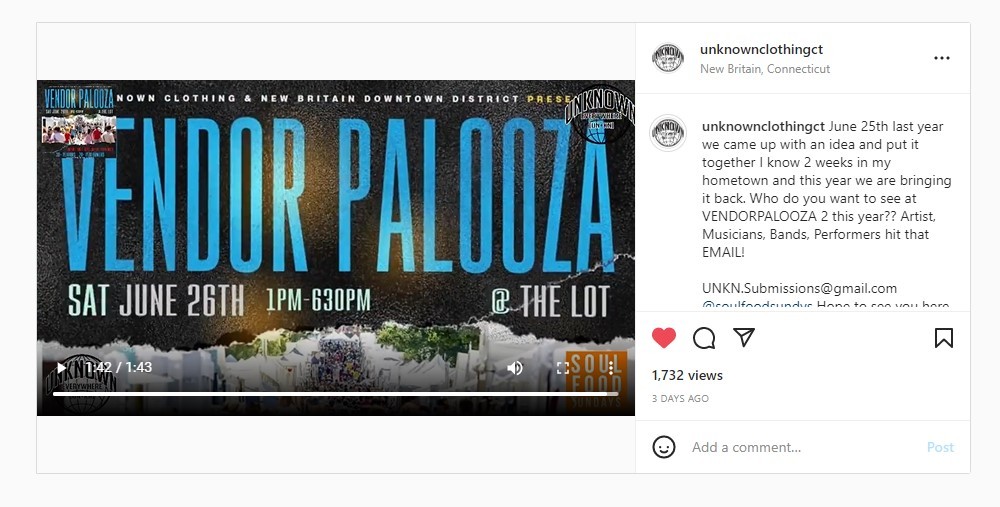Click the caption profile avatar
Screen dimensions: 1000x507
pos(668,133)
